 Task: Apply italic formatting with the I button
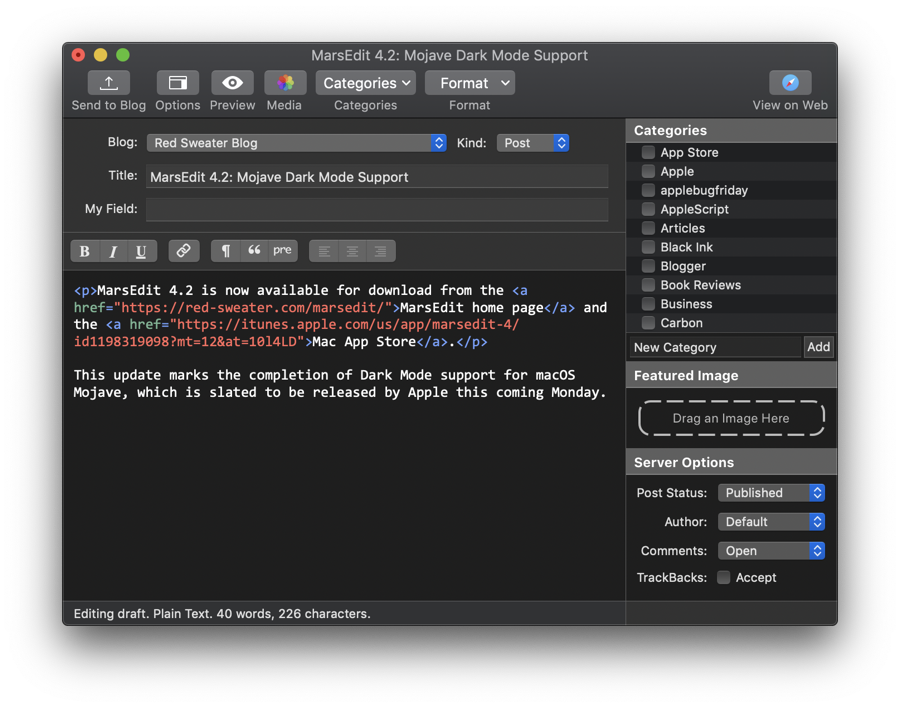point(113,251)
